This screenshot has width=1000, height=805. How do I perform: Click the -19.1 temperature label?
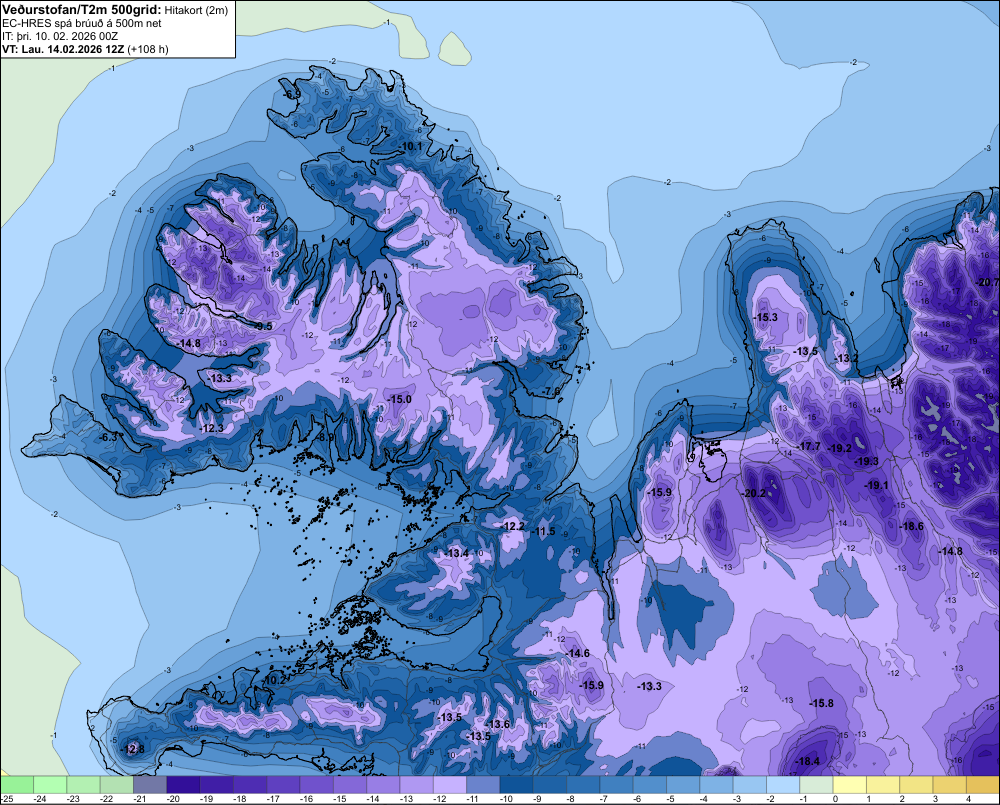click(x=876, y=485)
